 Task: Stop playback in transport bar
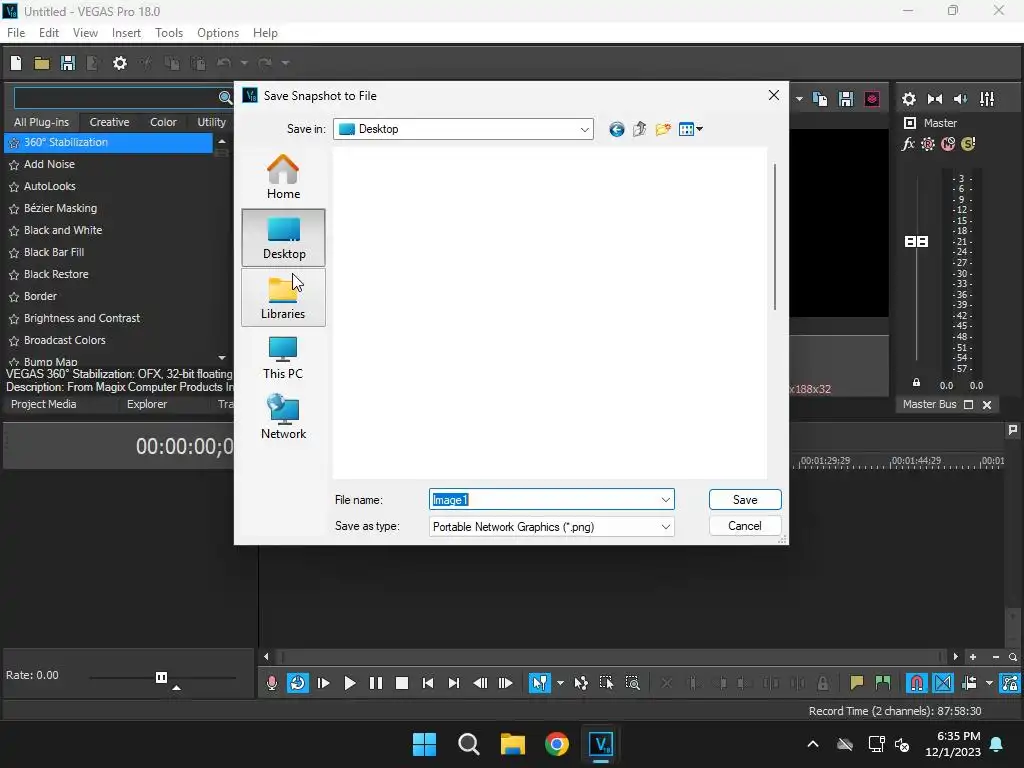pyautogui.click(x=402, y=683)
